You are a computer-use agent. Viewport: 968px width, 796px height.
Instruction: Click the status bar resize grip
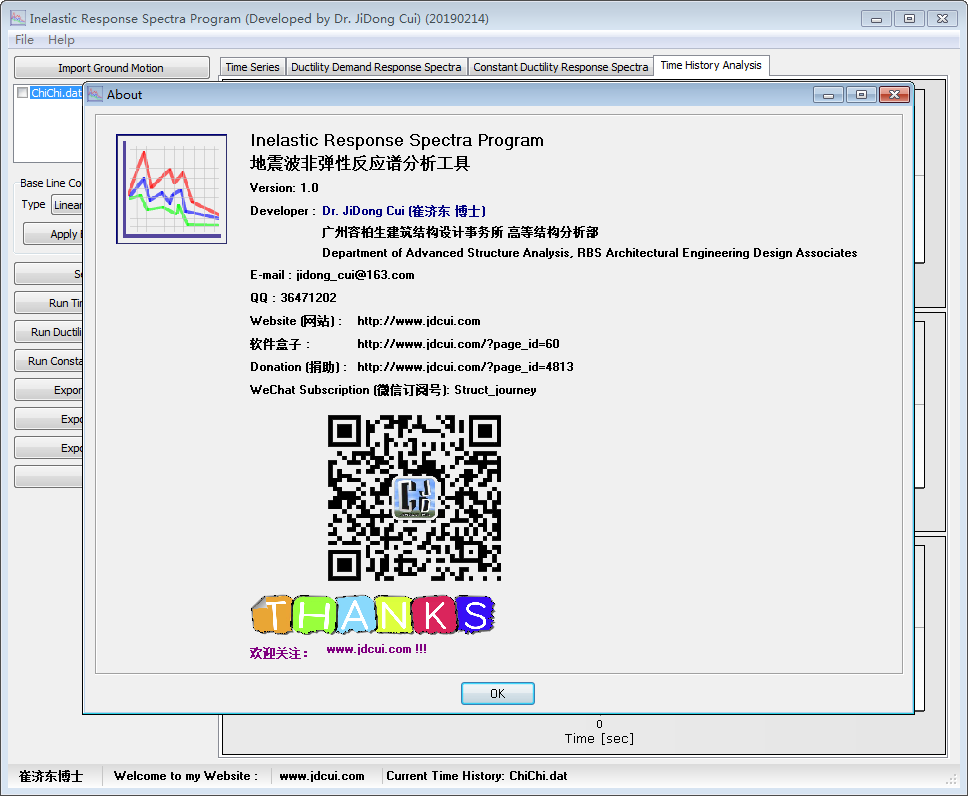coord(951,780)
